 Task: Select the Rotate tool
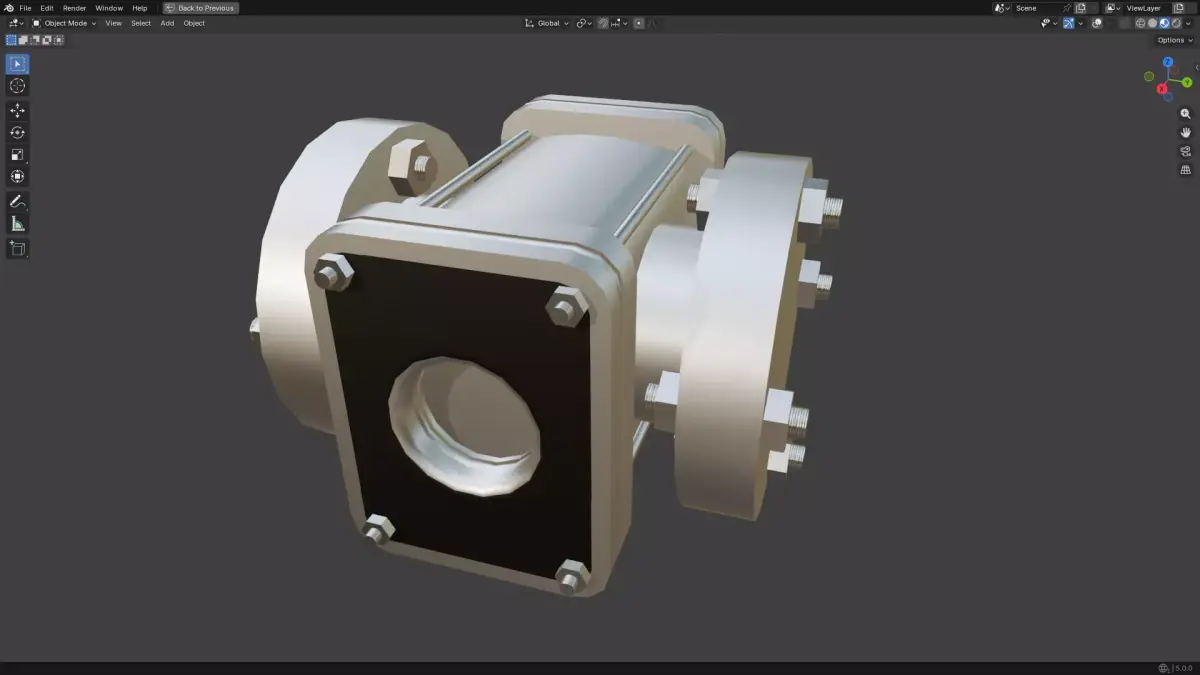pos(17,132)
